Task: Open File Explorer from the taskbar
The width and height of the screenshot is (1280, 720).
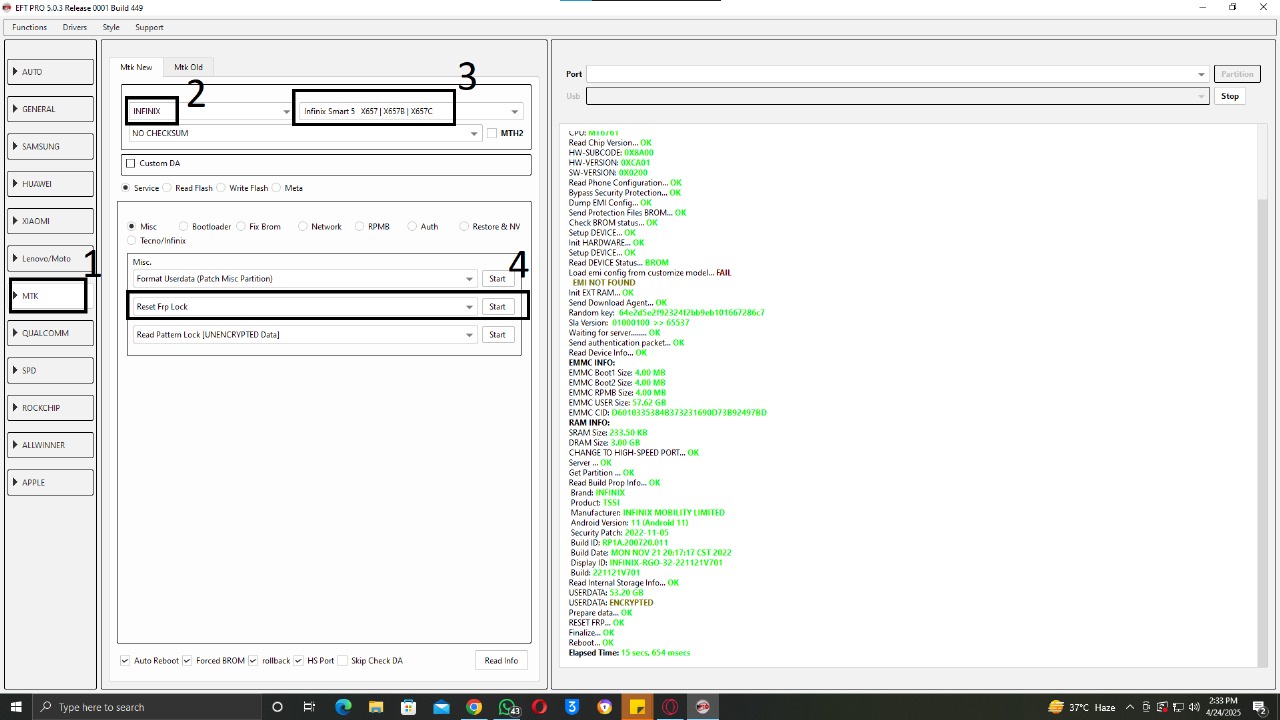Action: 376,707
